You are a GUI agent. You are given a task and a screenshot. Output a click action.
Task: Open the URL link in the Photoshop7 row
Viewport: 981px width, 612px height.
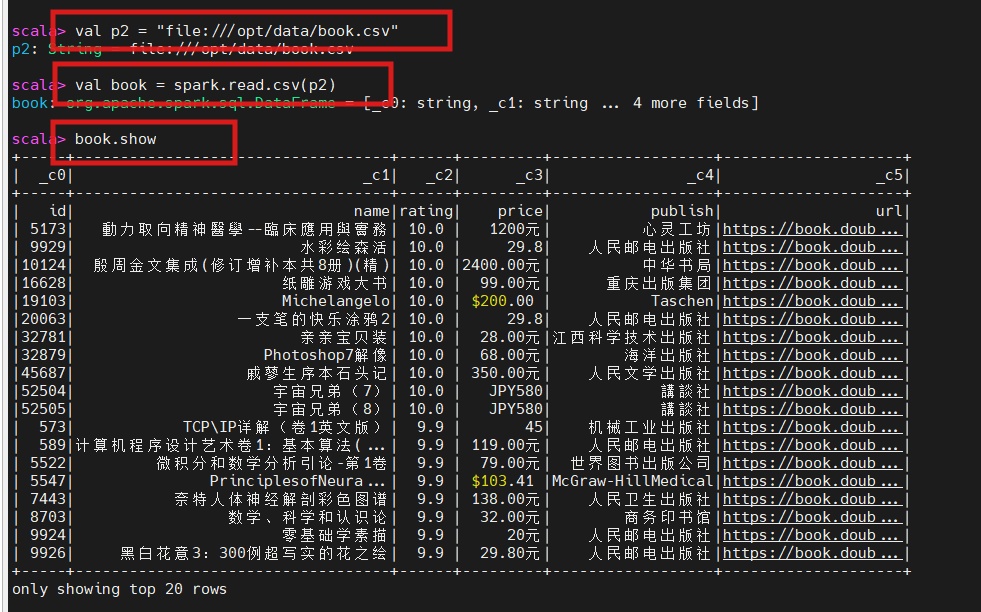811,356
